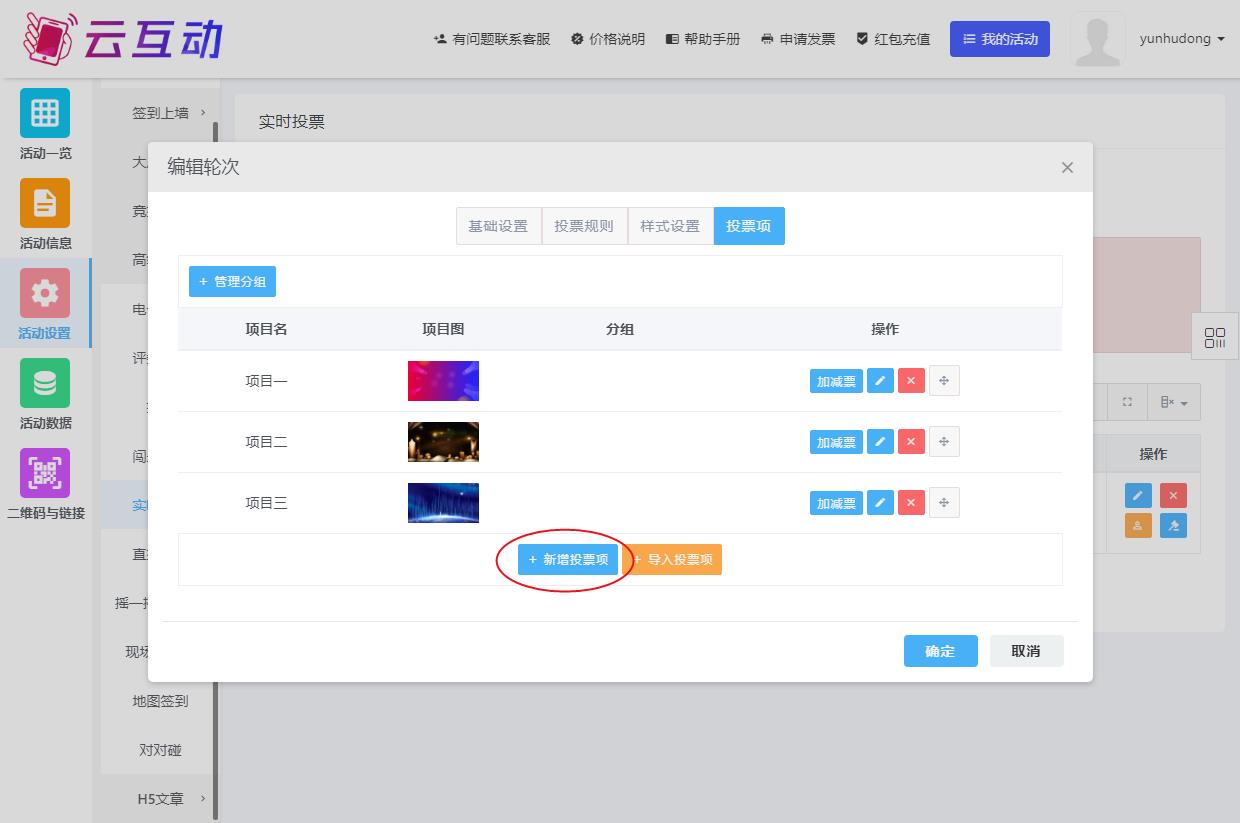
Task: Switch to the 投票规则 tab
Action: pyautogui.click(x=584, y=226)
